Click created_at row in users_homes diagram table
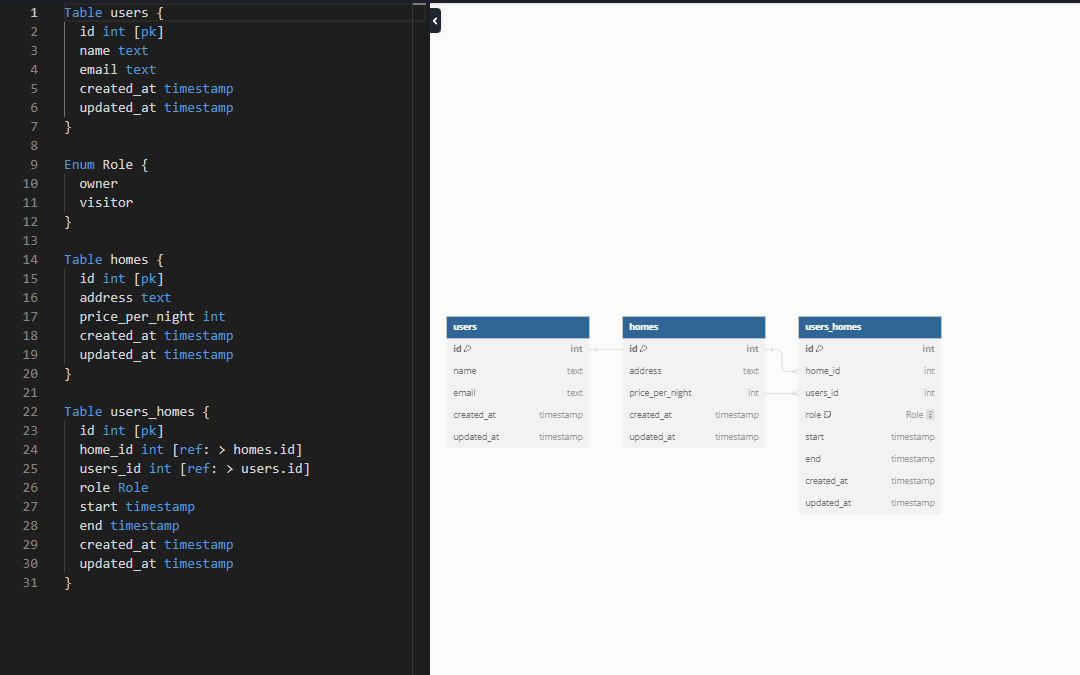1080x675 pixels. pos(870,481)
